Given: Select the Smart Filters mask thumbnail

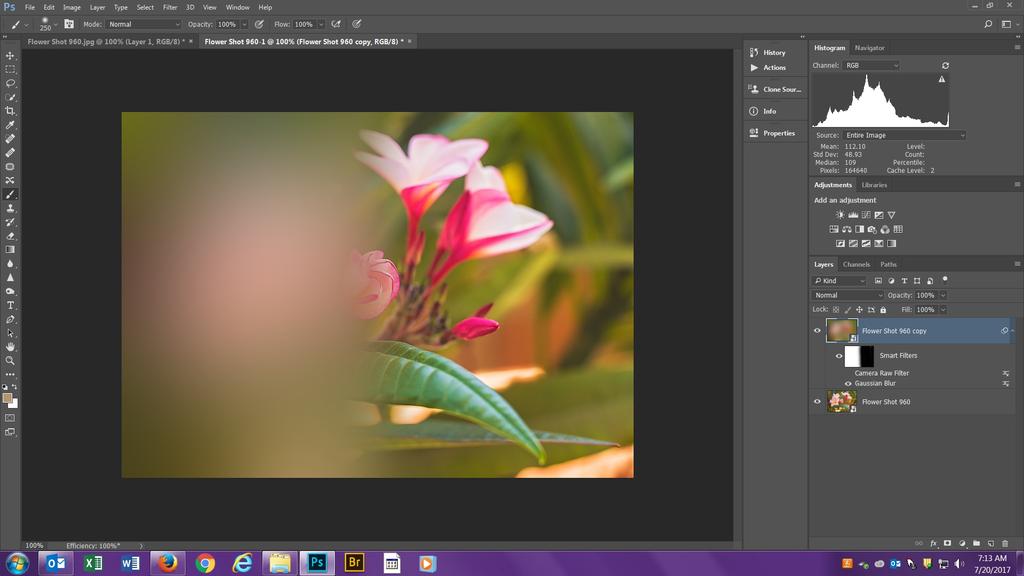Looking at the screenshot, I should (859, 356).
